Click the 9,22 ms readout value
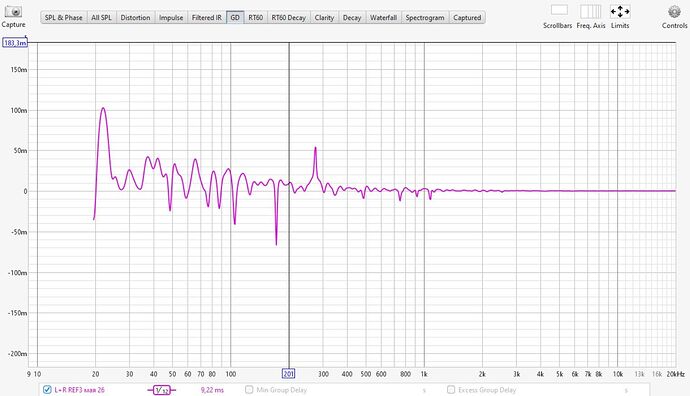This screenshot has width=690, height=396. coord(212,390)
